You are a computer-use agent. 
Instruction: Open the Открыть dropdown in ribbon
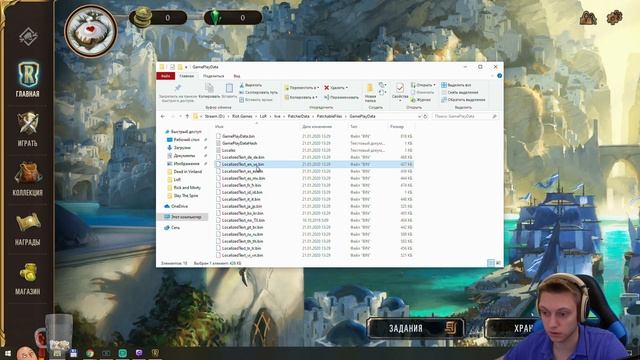(423, 85)
